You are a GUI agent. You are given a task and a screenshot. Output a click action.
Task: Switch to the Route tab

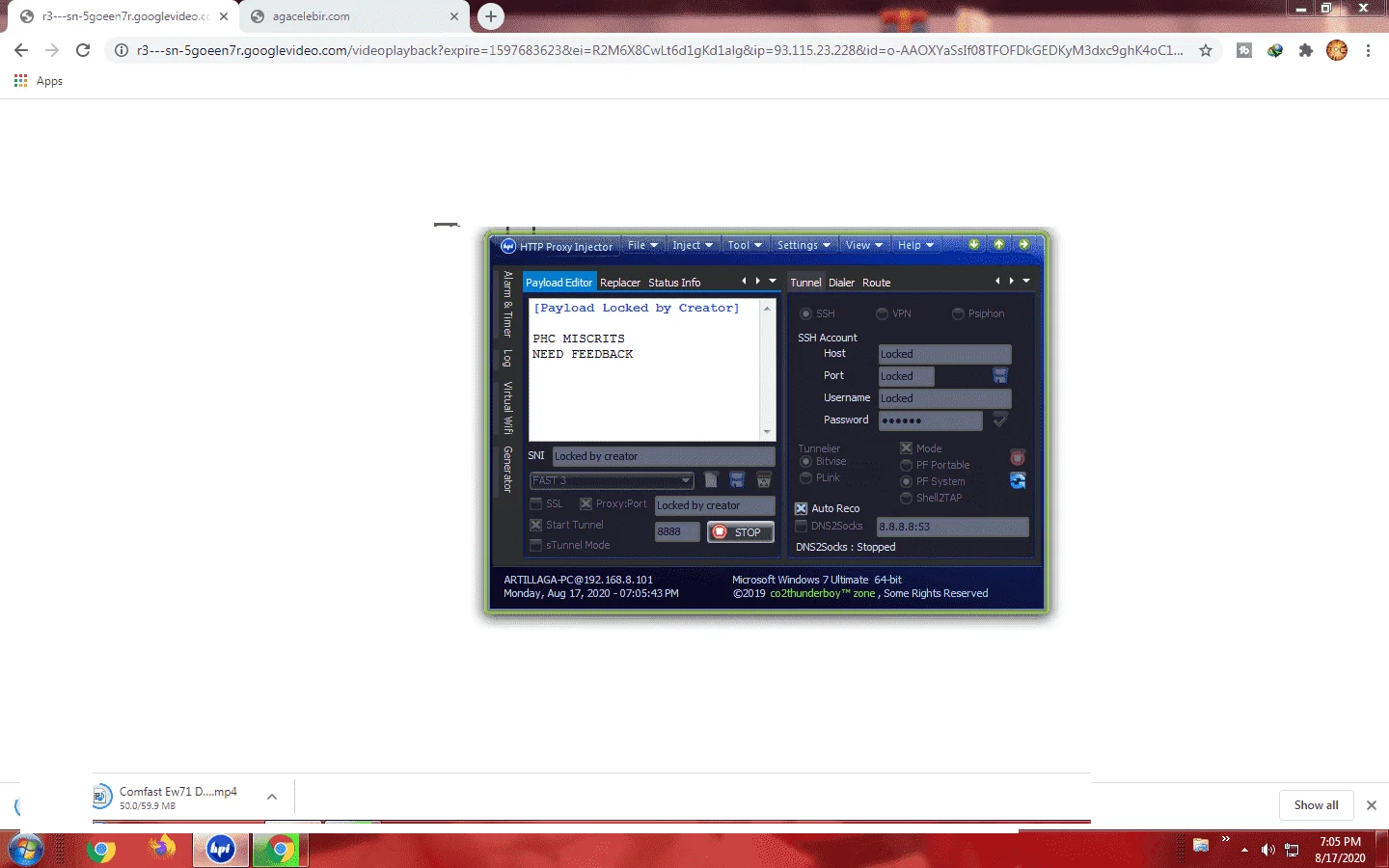point(877,283)
